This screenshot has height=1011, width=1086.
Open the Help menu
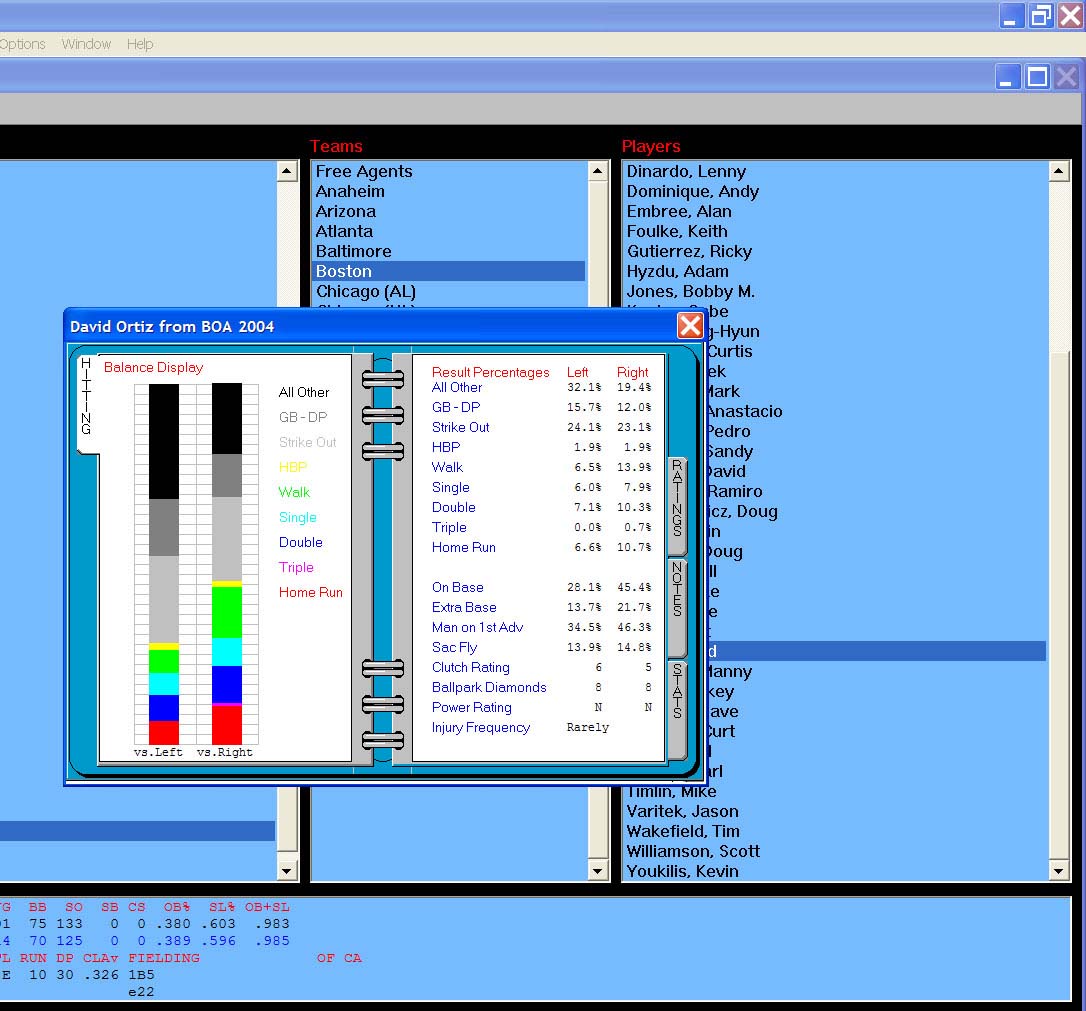click(140, 44)
